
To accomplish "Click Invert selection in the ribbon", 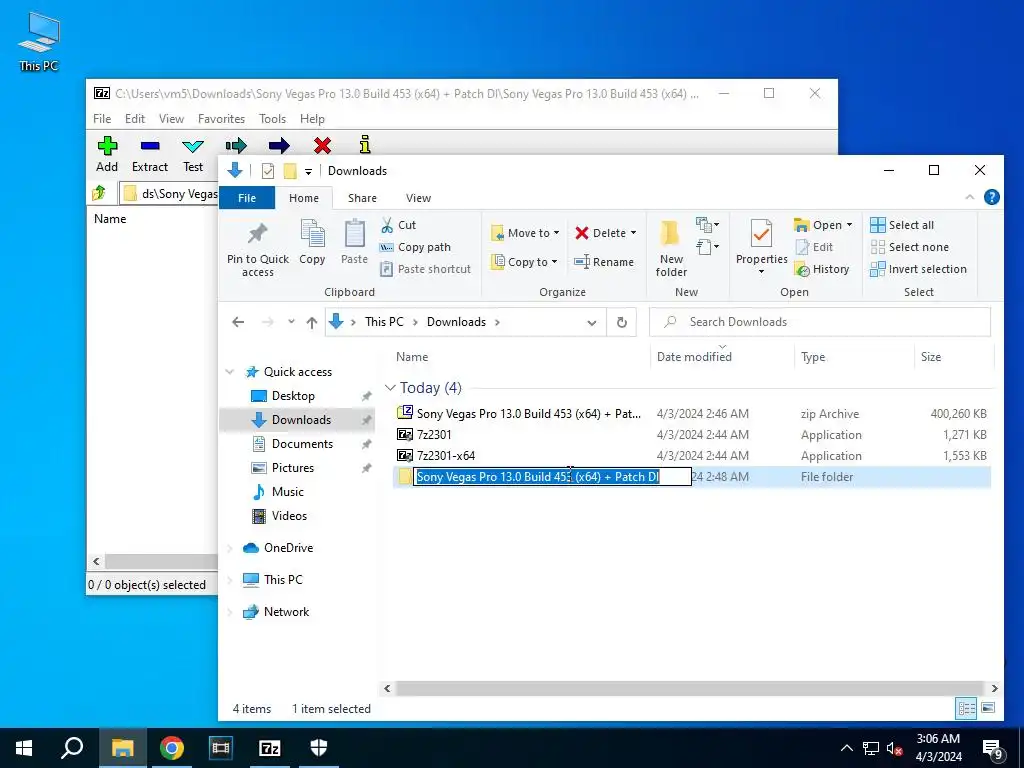I will 918,269.
